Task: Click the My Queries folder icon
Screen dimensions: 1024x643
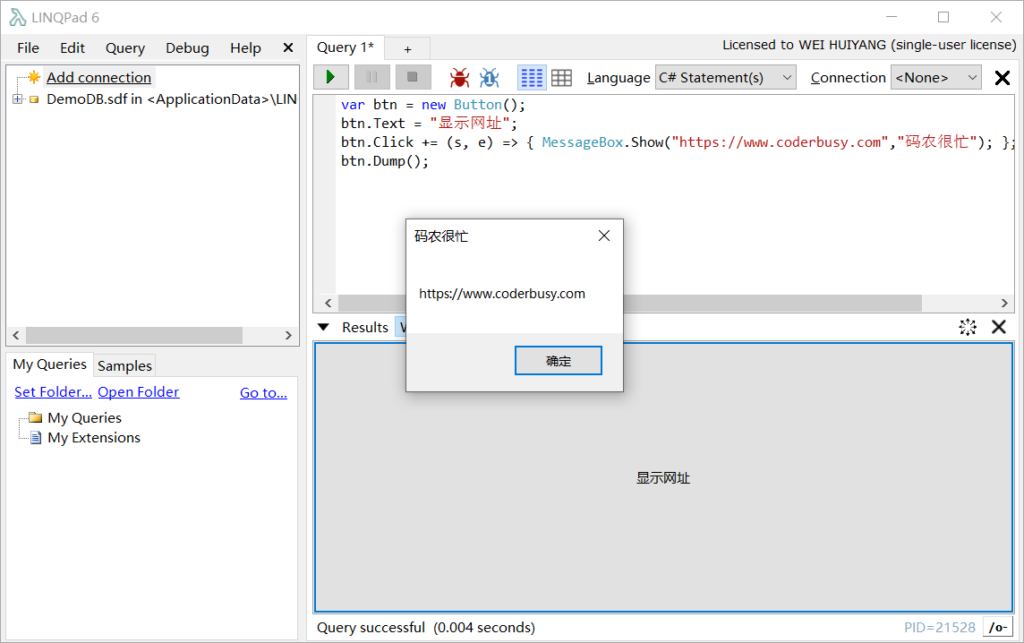Action: pos(35,418)
